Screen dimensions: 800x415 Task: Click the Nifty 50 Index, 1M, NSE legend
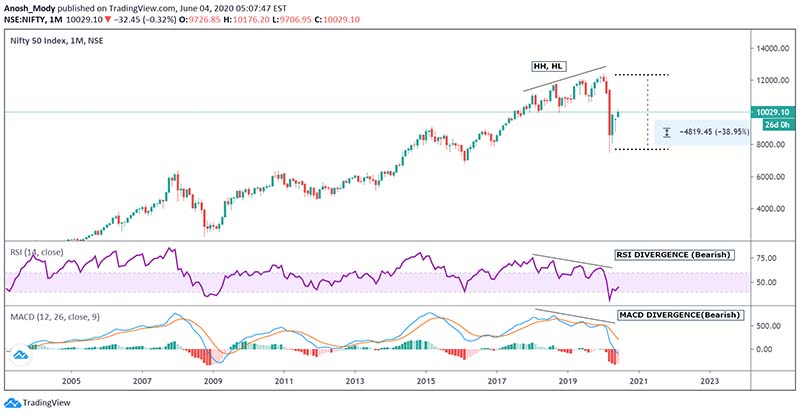click(x=57, y=41)
